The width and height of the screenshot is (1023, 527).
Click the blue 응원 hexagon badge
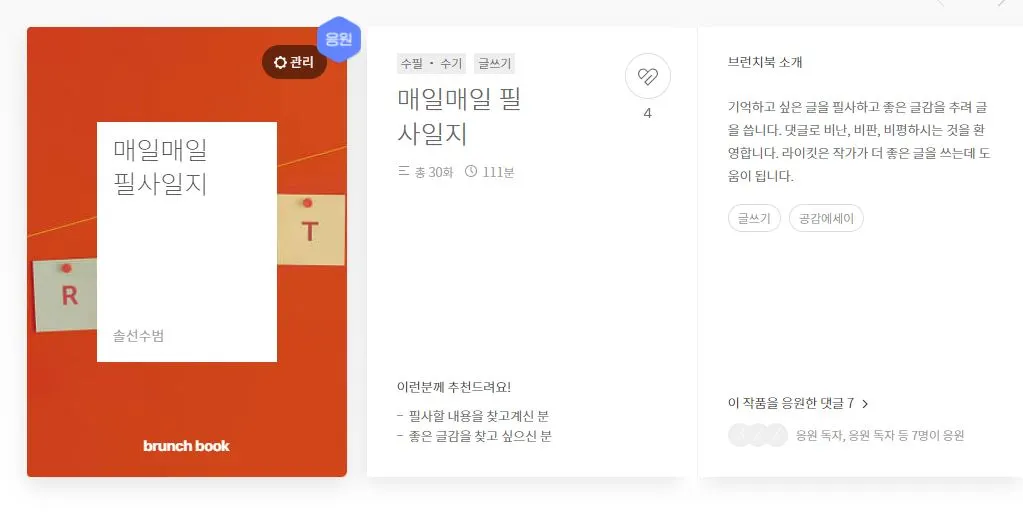339,39
